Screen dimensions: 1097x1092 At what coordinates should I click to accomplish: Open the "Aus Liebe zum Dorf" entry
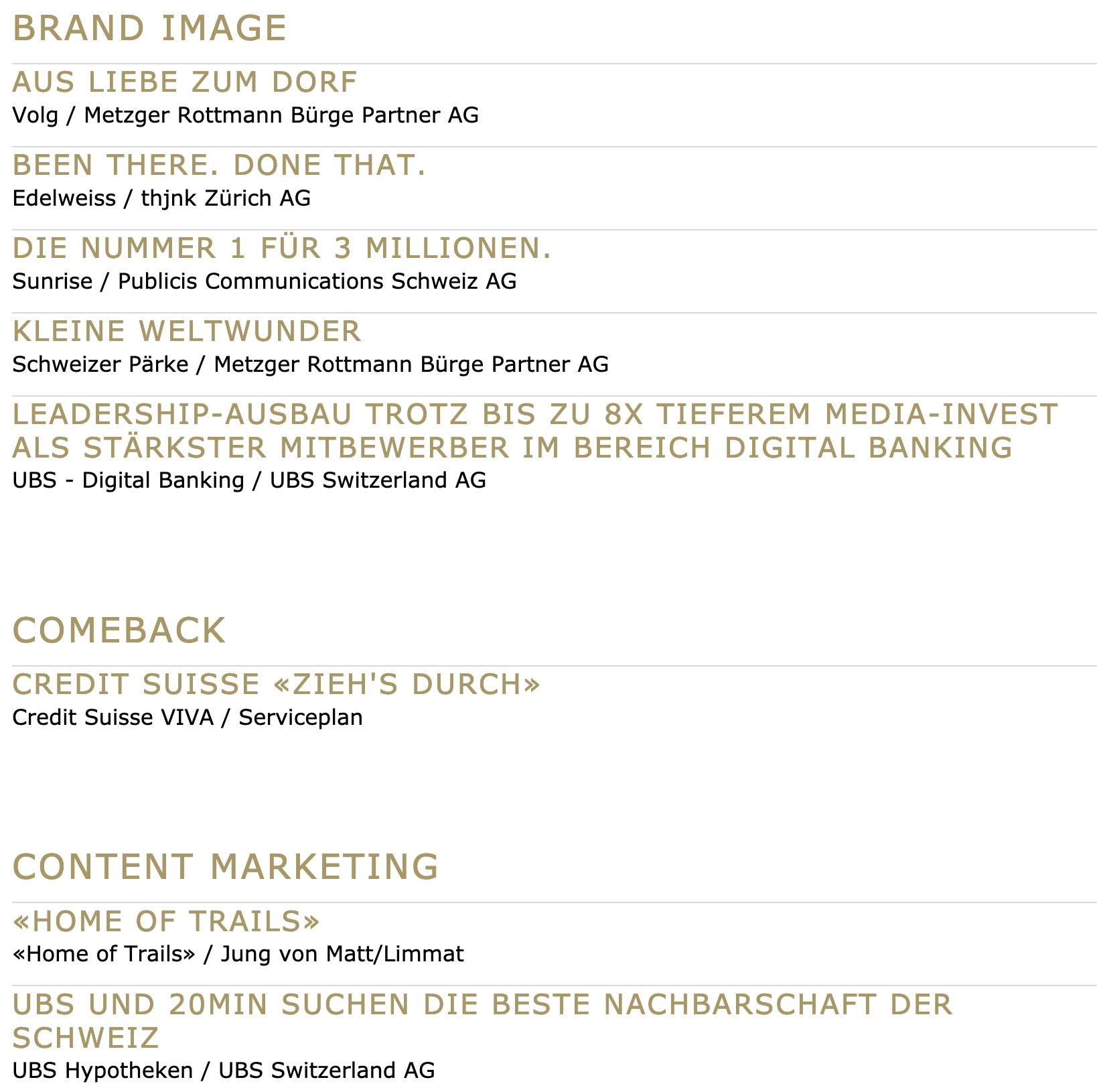tap(185, 82)
